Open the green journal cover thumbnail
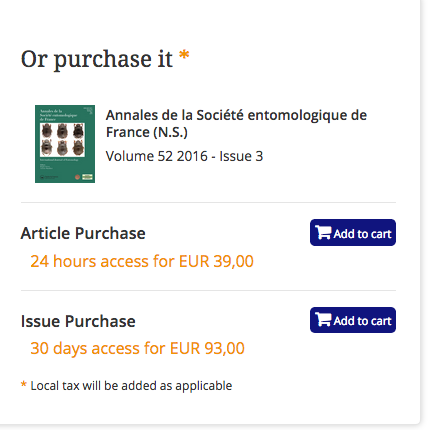This screenshot has width=430, height=430. pos(65,144)
